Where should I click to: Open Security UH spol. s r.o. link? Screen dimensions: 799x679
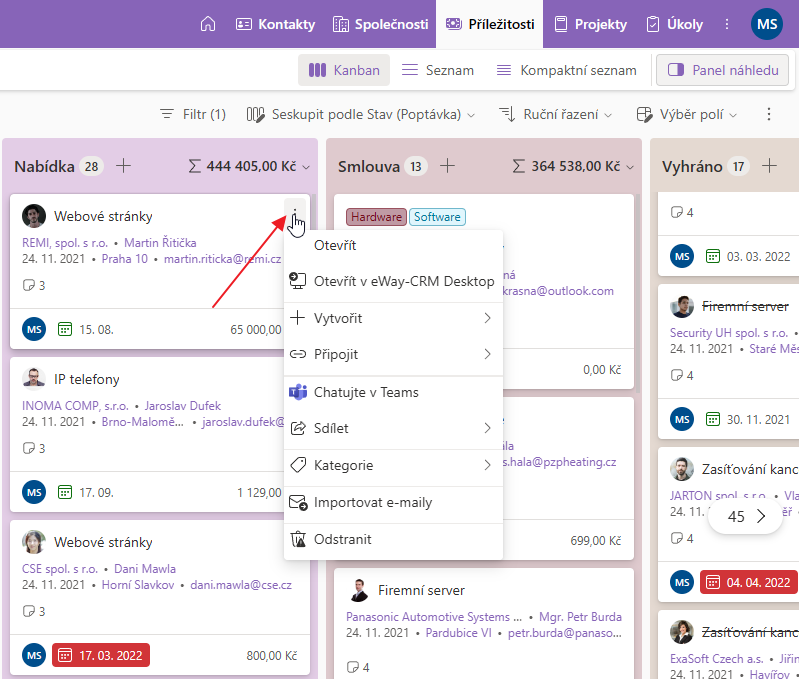click(x=729, y=333)
